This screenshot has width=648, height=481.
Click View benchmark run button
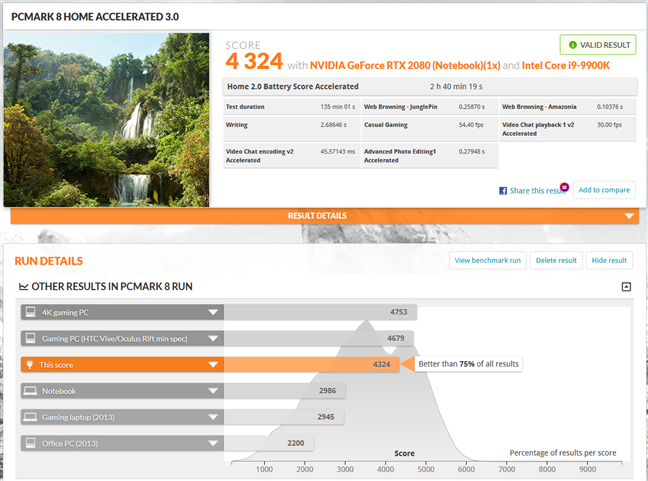click(x=488, y=260)
